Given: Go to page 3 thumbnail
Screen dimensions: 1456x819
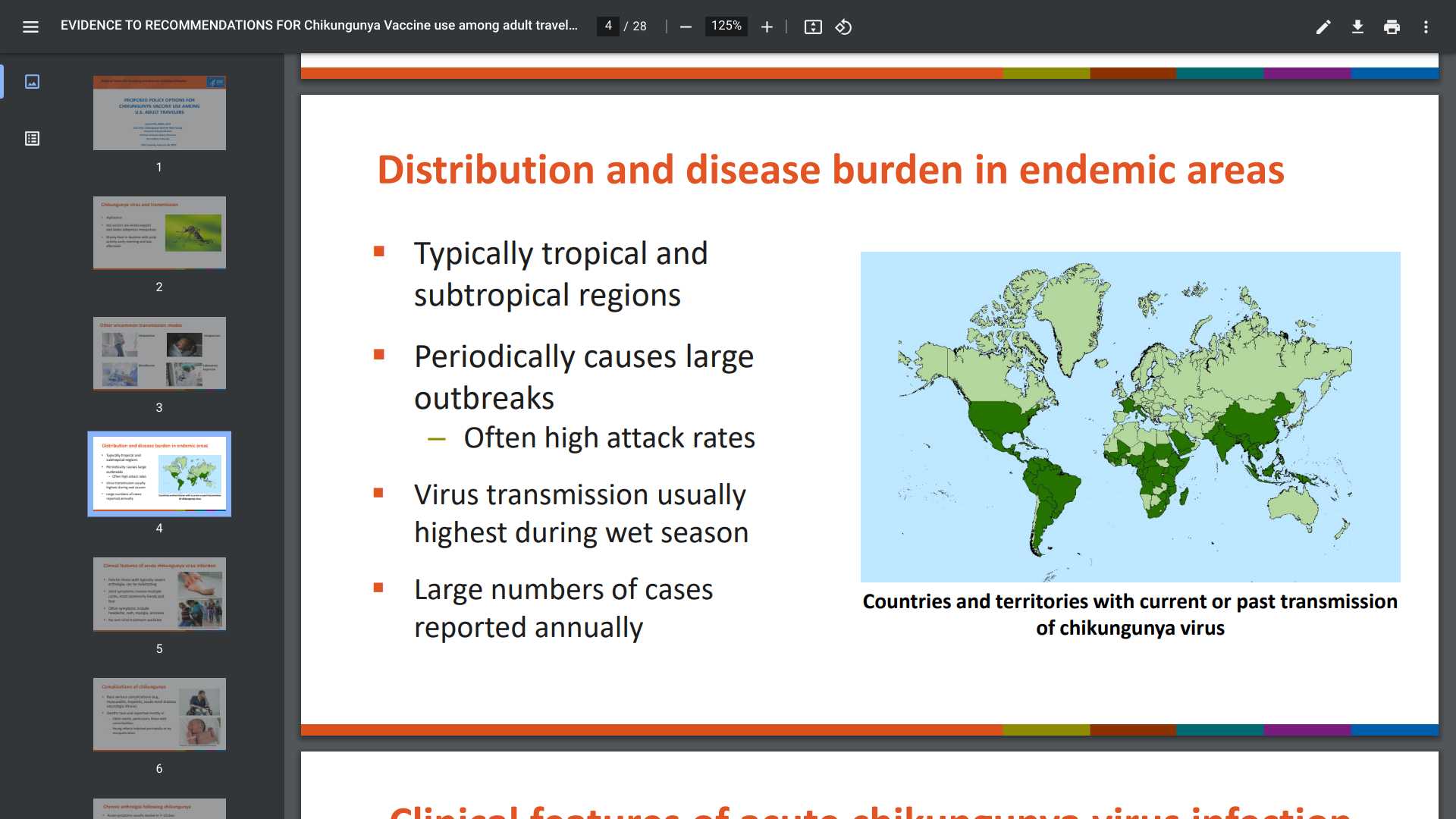Looking at the screenshot, I should (159, 353).
